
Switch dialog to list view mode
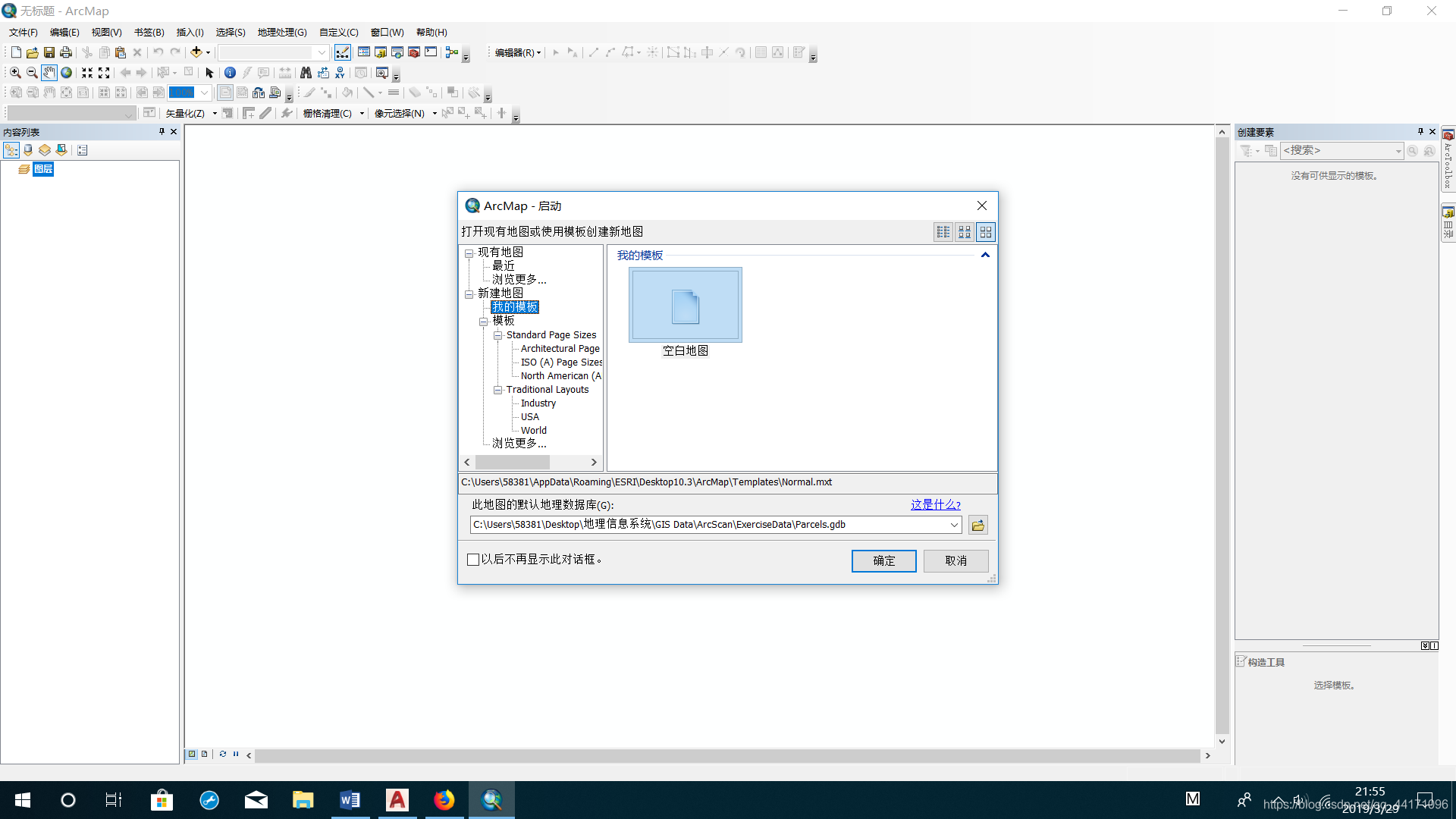943,232
